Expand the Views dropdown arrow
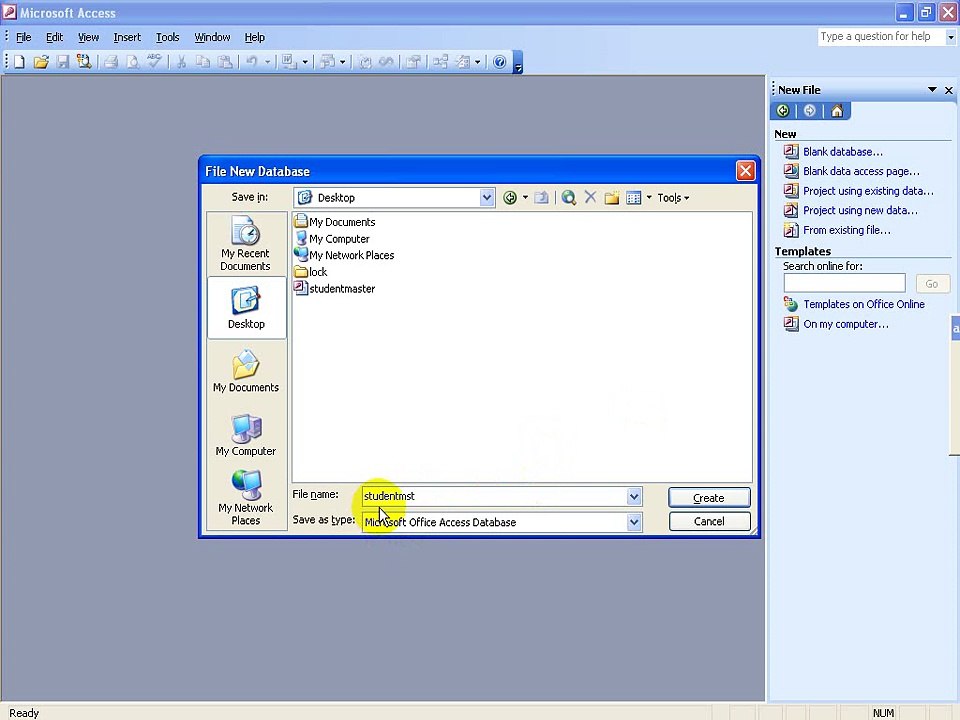 point(649,198)
